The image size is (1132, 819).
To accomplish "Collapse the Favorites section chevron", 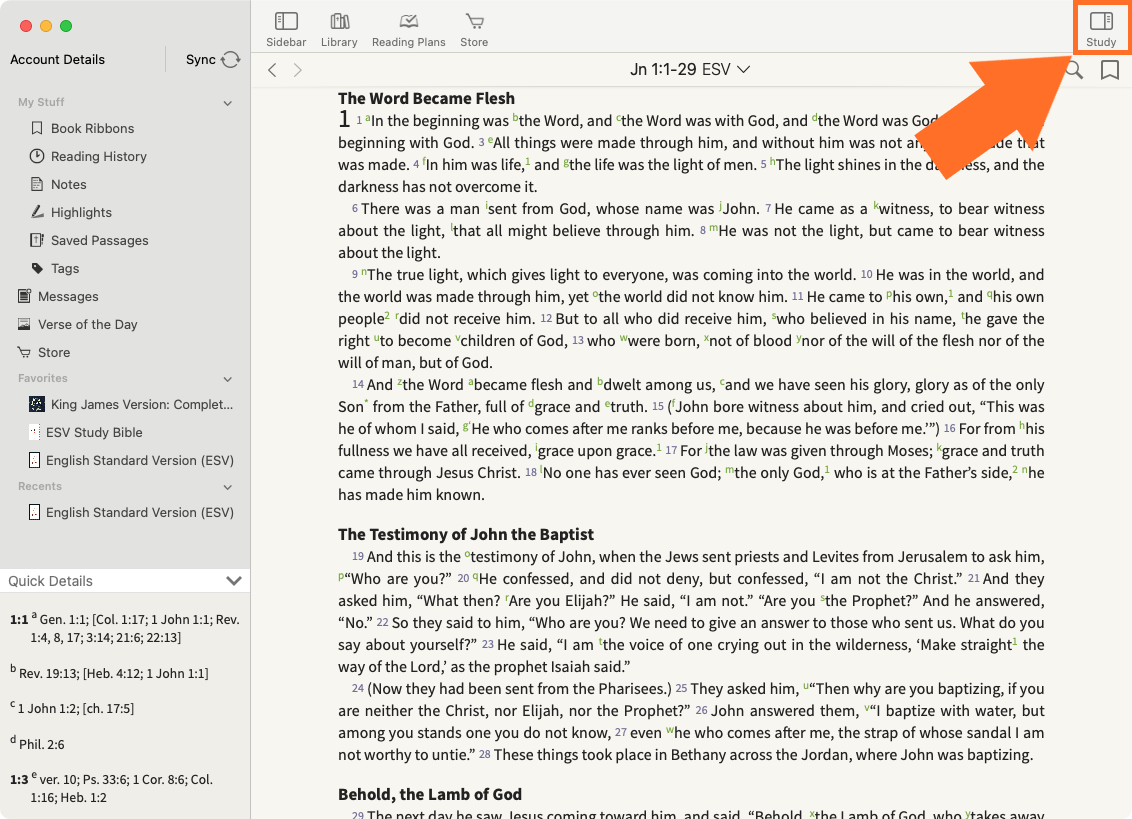I will point(227,379).
